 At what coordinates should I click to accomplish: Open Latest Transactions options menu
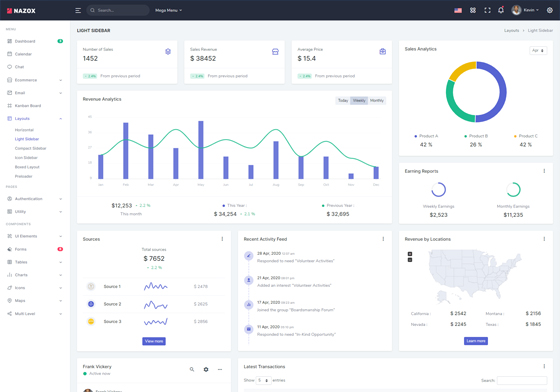pos(544,366)
